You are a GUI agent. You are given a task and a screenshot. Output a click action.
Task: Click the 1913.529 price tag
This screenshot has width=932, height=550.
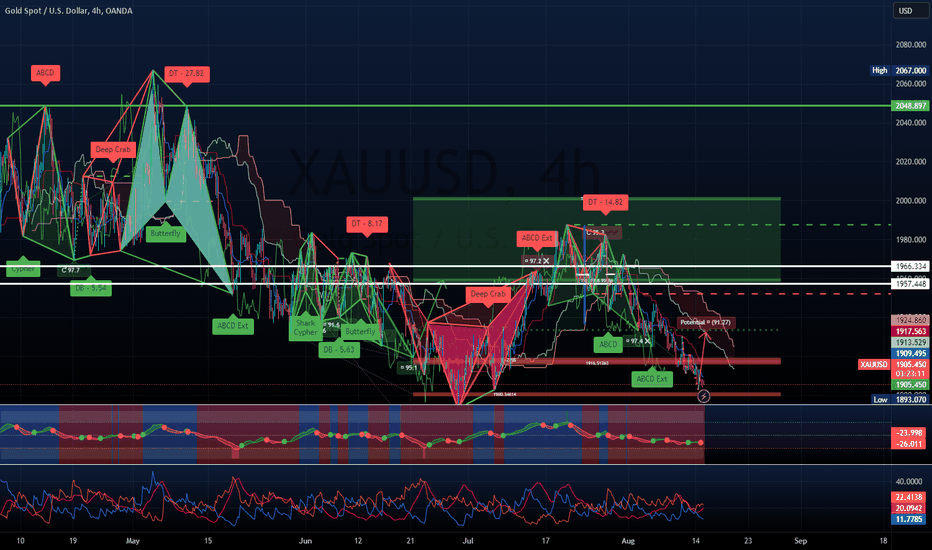(911, 342)
